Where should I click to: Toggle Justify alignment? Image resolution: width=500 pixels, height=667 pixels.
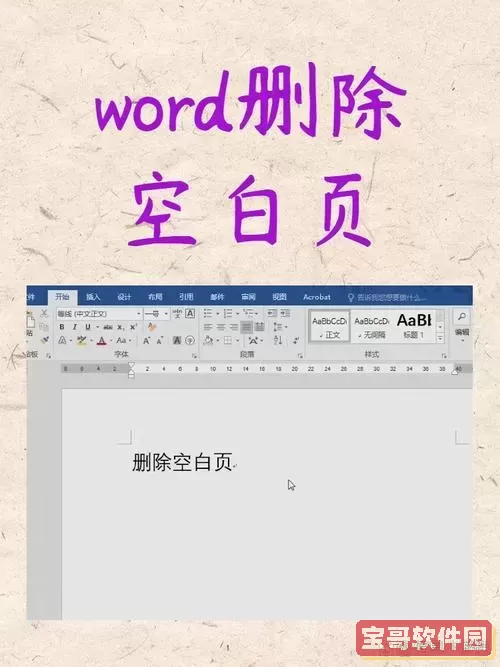click(246, 327)
